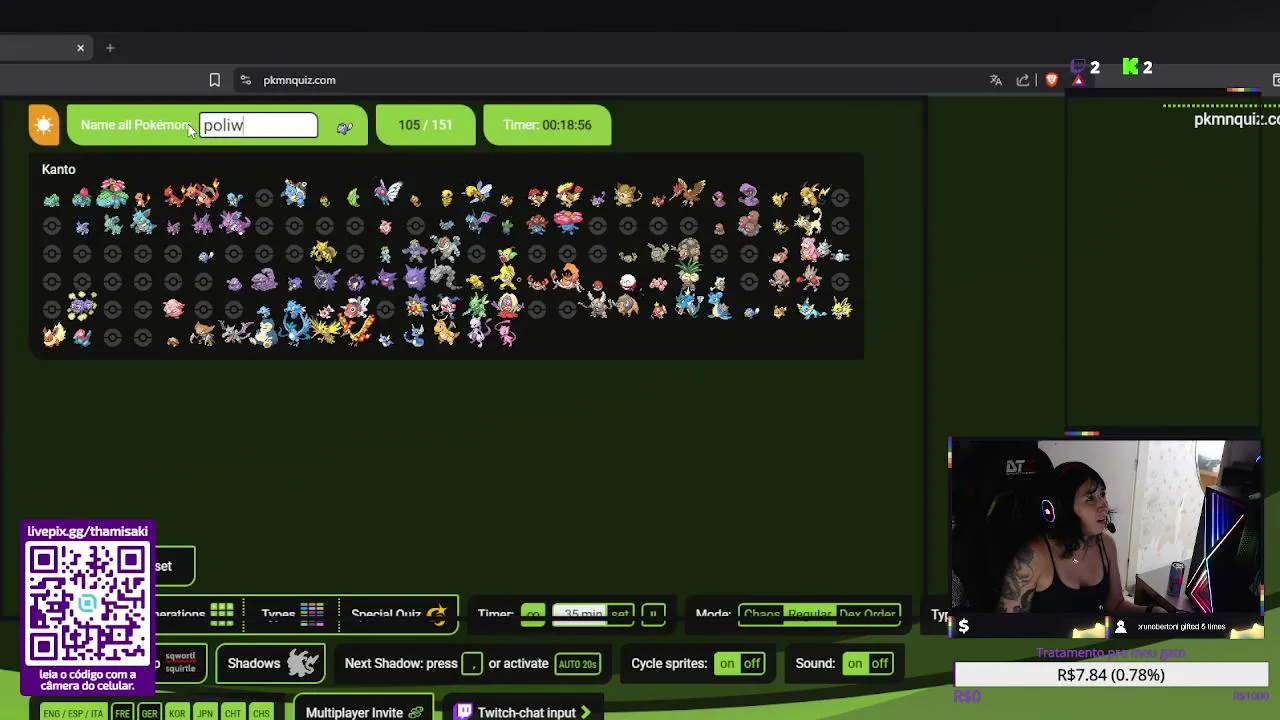Screen dimensions: 1280x720
Task: Click the Pokémon name input field
Action: [259, 125]
